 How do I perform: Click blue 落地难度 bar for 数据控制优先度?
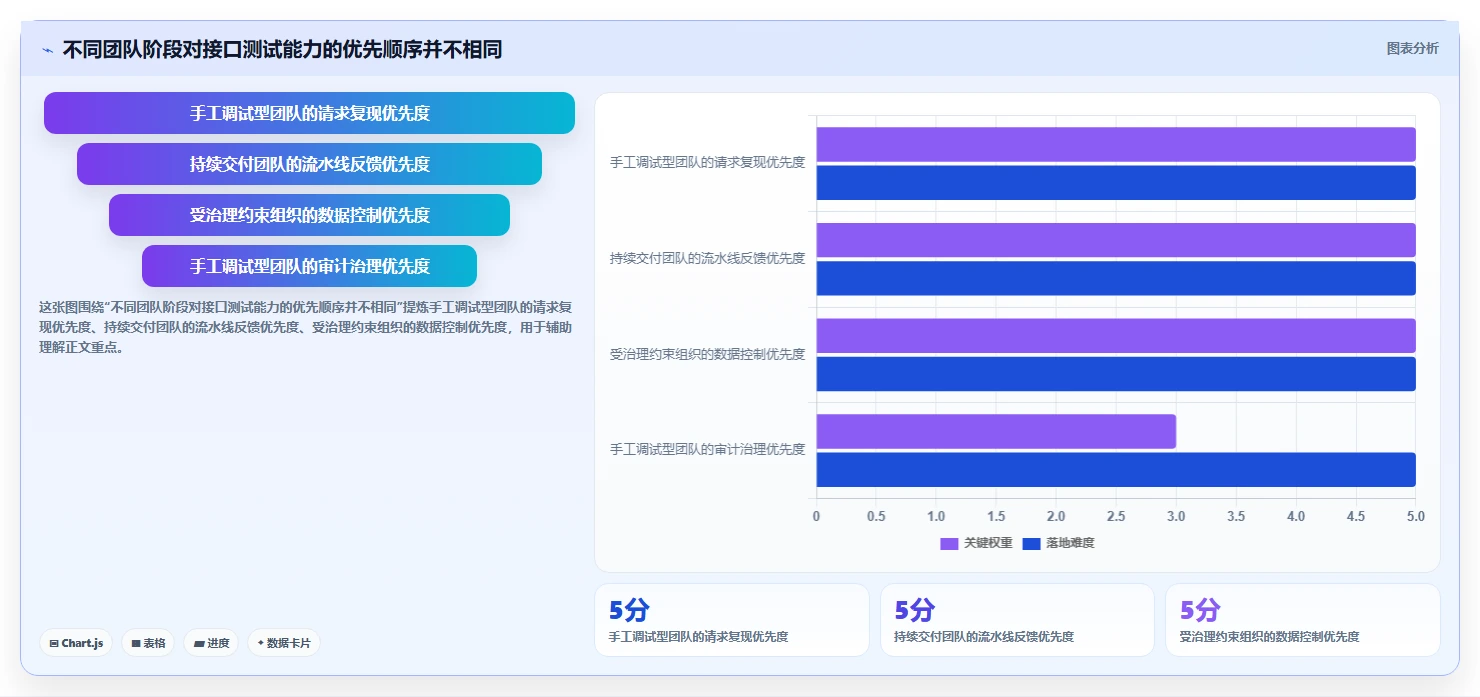click(x=1116, y=374)
